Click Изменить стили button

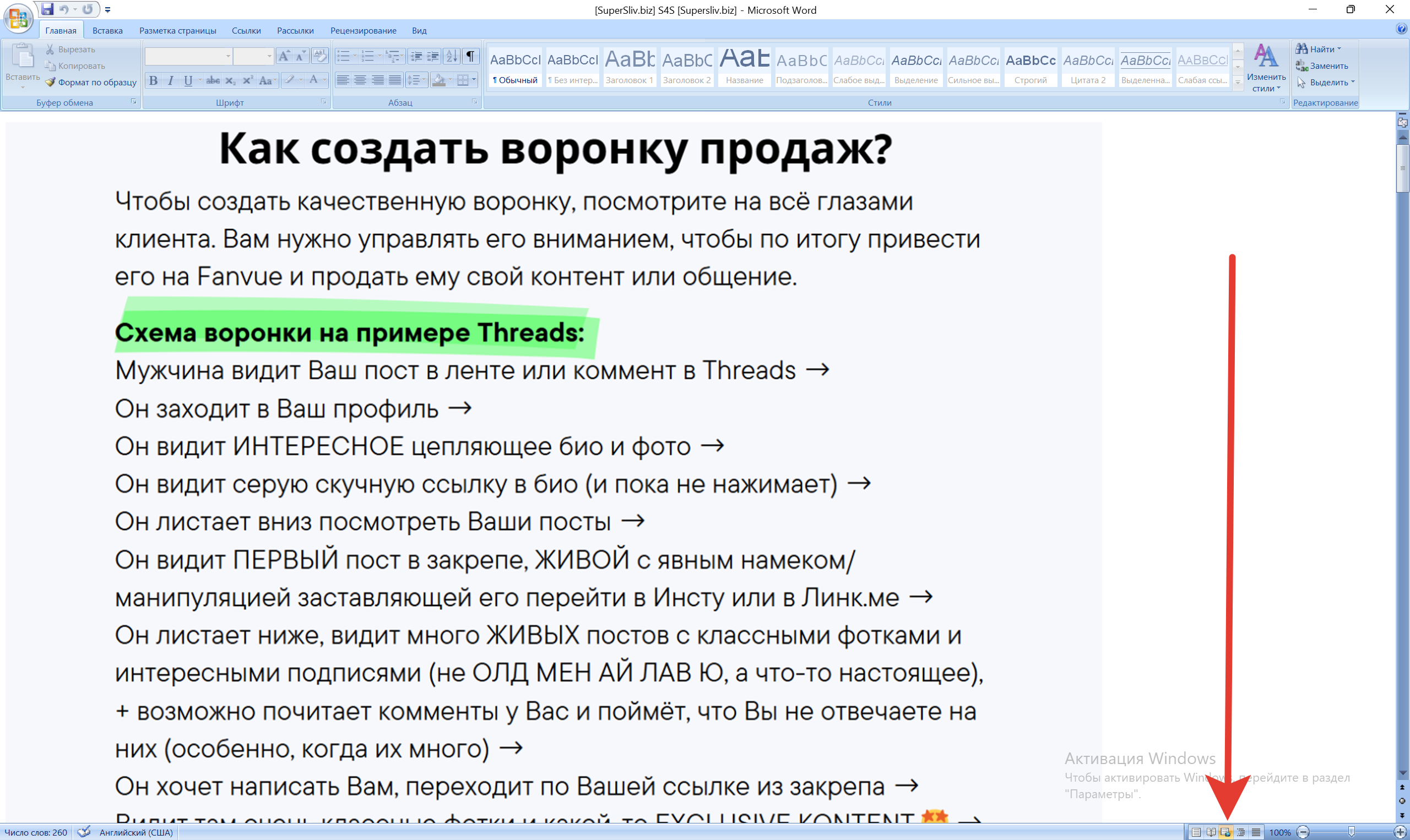pyautogui.click(x=1266, y=68)
